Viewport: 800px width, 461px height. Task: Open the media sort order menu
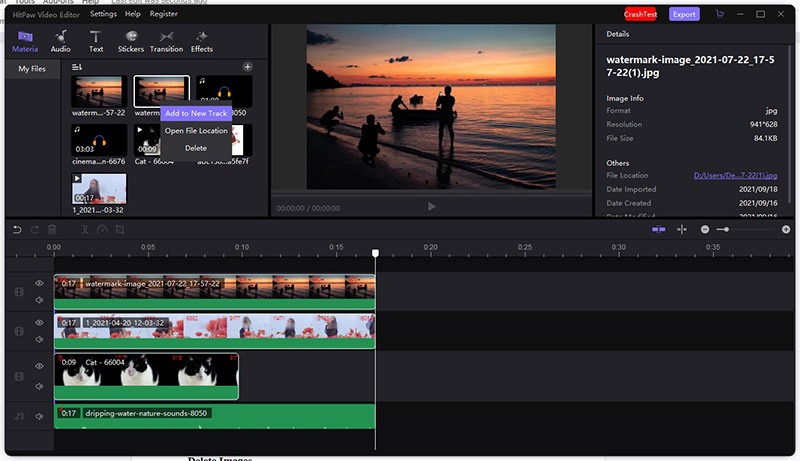77,67
